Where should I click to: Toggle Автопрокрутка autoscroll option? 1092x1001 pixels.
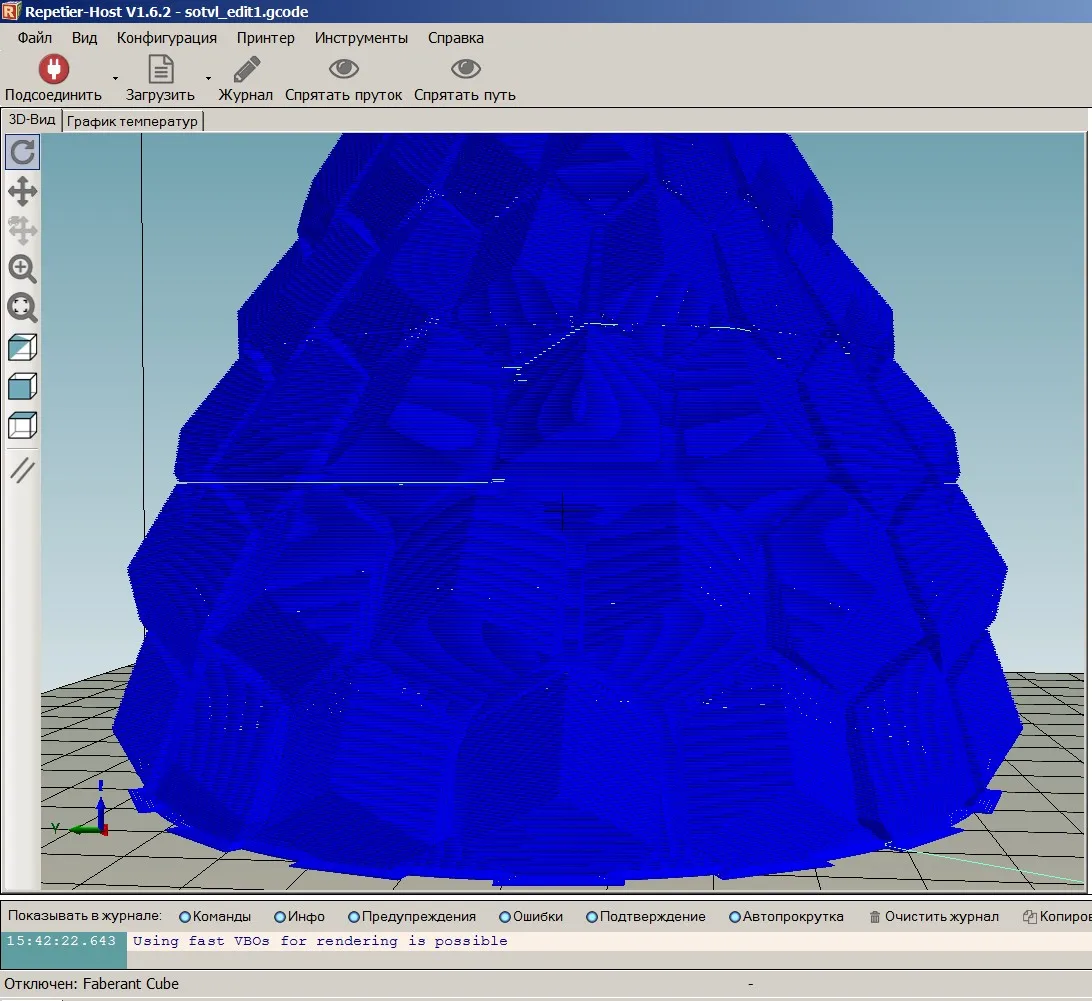(x=786, y=917)
